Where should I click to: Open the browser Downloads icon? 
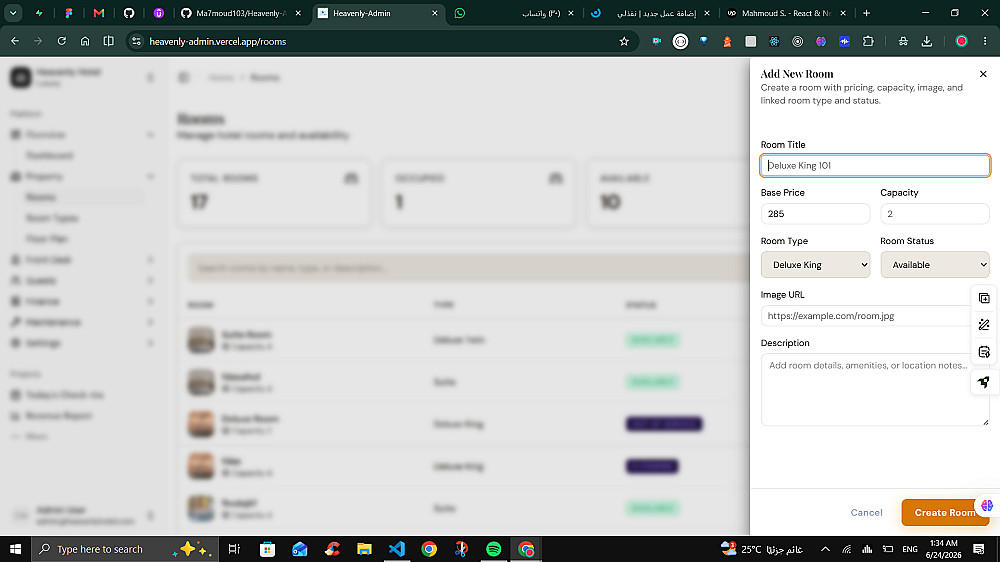coord(927,41)
